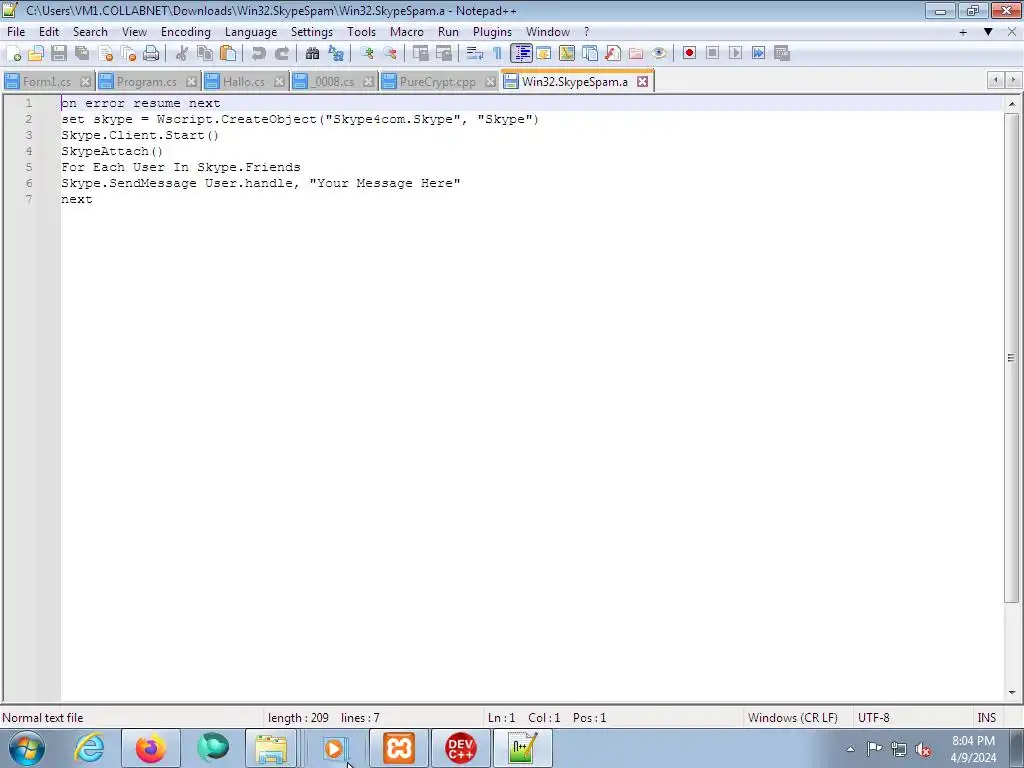Screen dimensions: 1024x768
Task: Run macro multiple times icon
Action: tap(758, 54)
